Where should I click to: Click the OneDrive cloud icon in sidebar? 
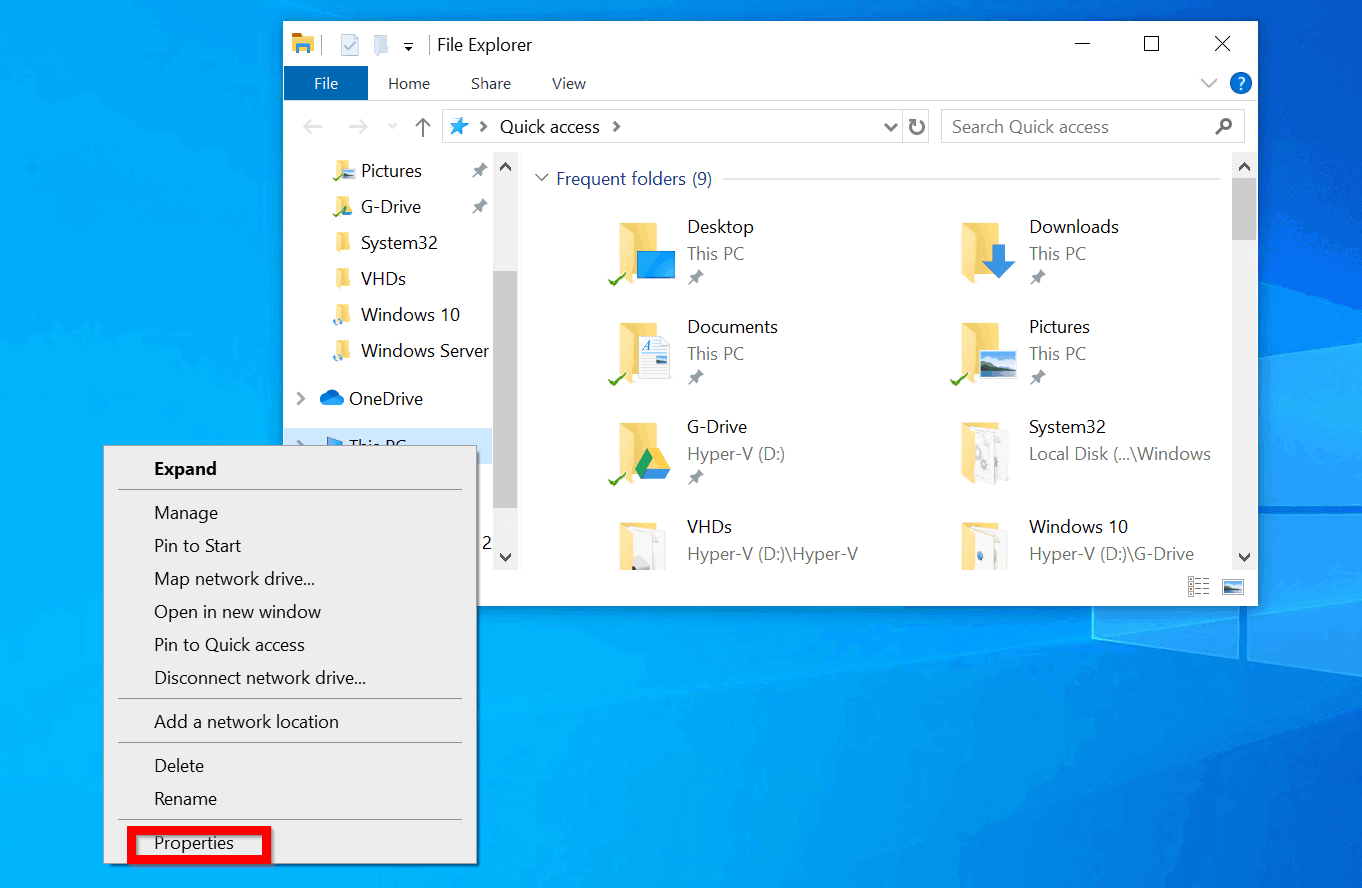click(330, 398)
